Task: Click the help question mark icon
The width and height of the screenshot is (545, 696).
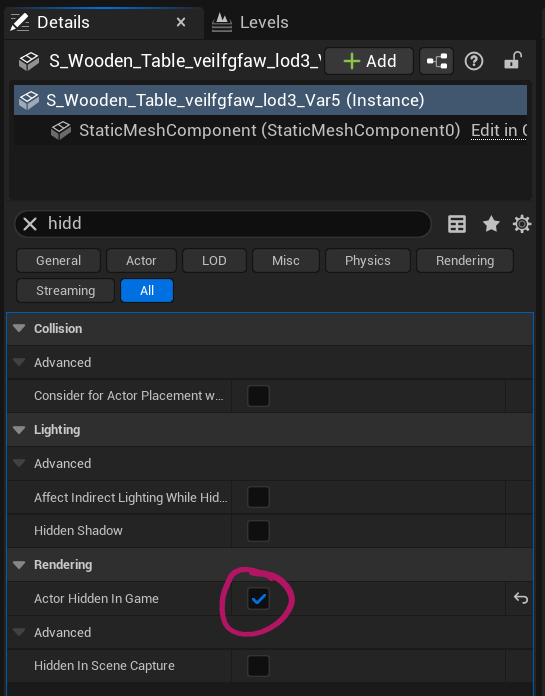Action: click(474, 61)
